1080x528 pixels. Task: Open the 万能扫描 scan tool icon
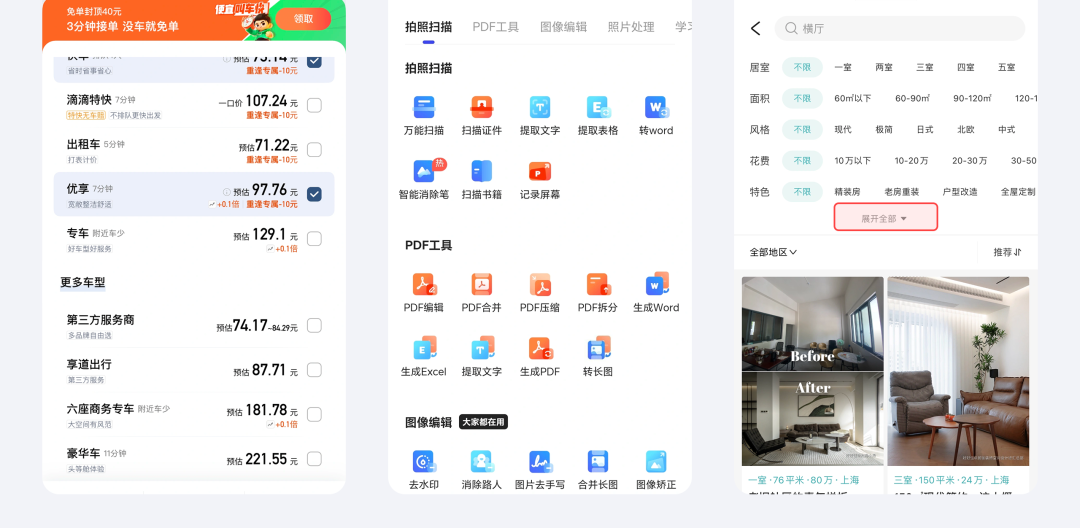point(424,108)
